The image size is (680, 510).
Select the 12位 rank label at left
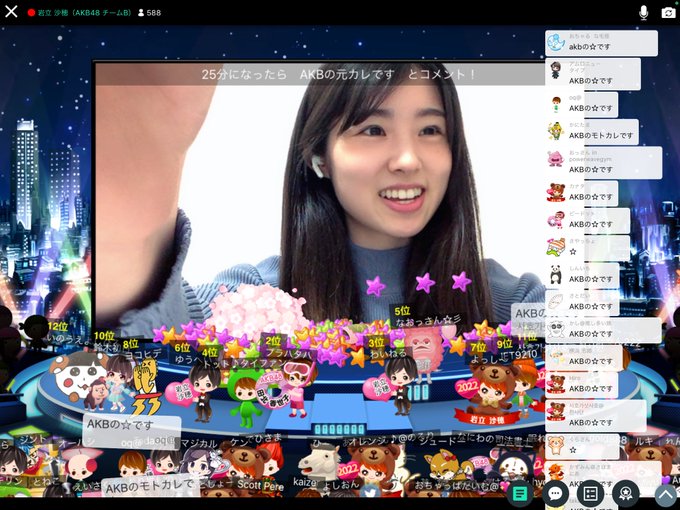[58, 327]
